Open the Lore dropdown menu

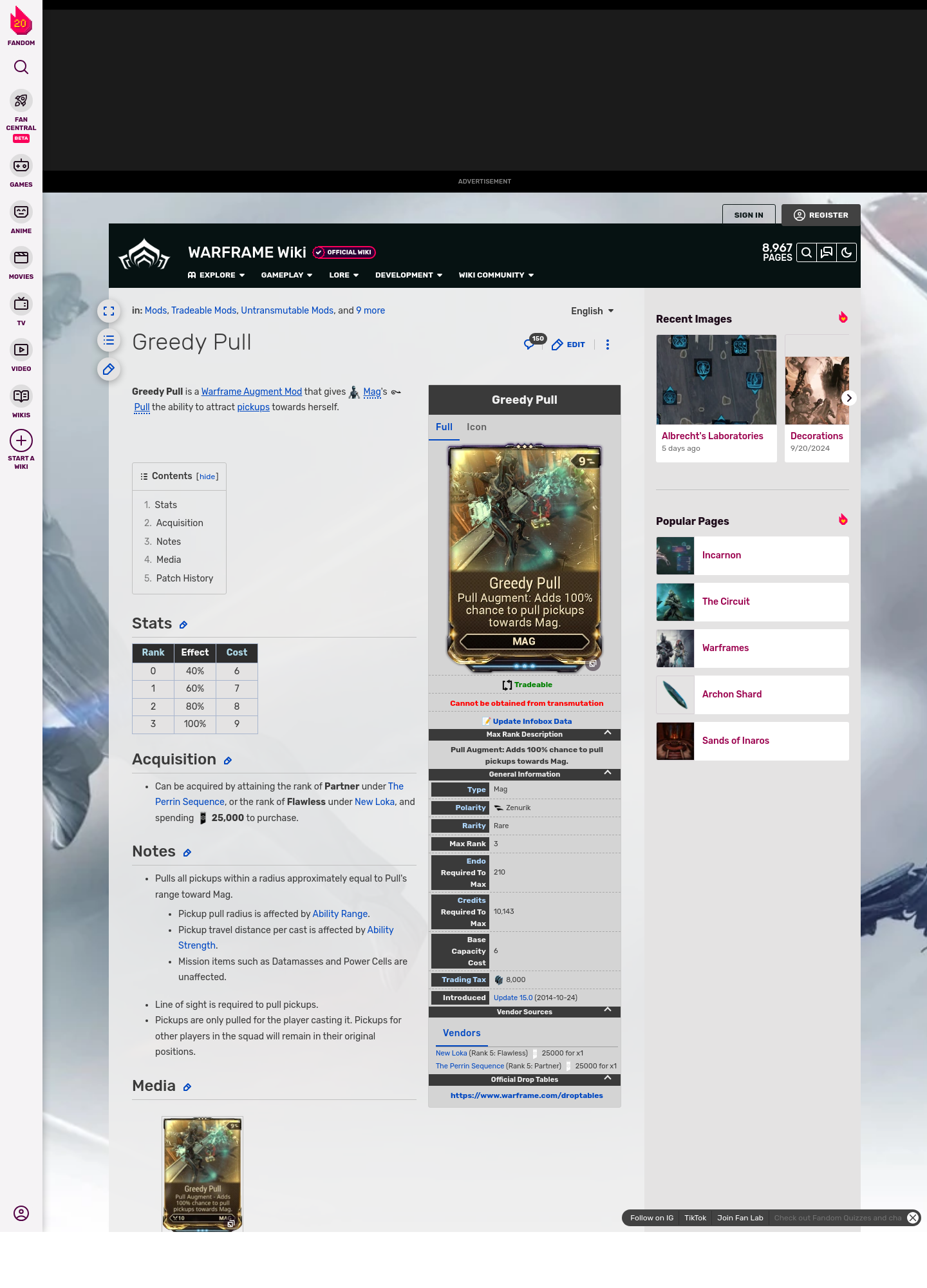coord(344,275)
